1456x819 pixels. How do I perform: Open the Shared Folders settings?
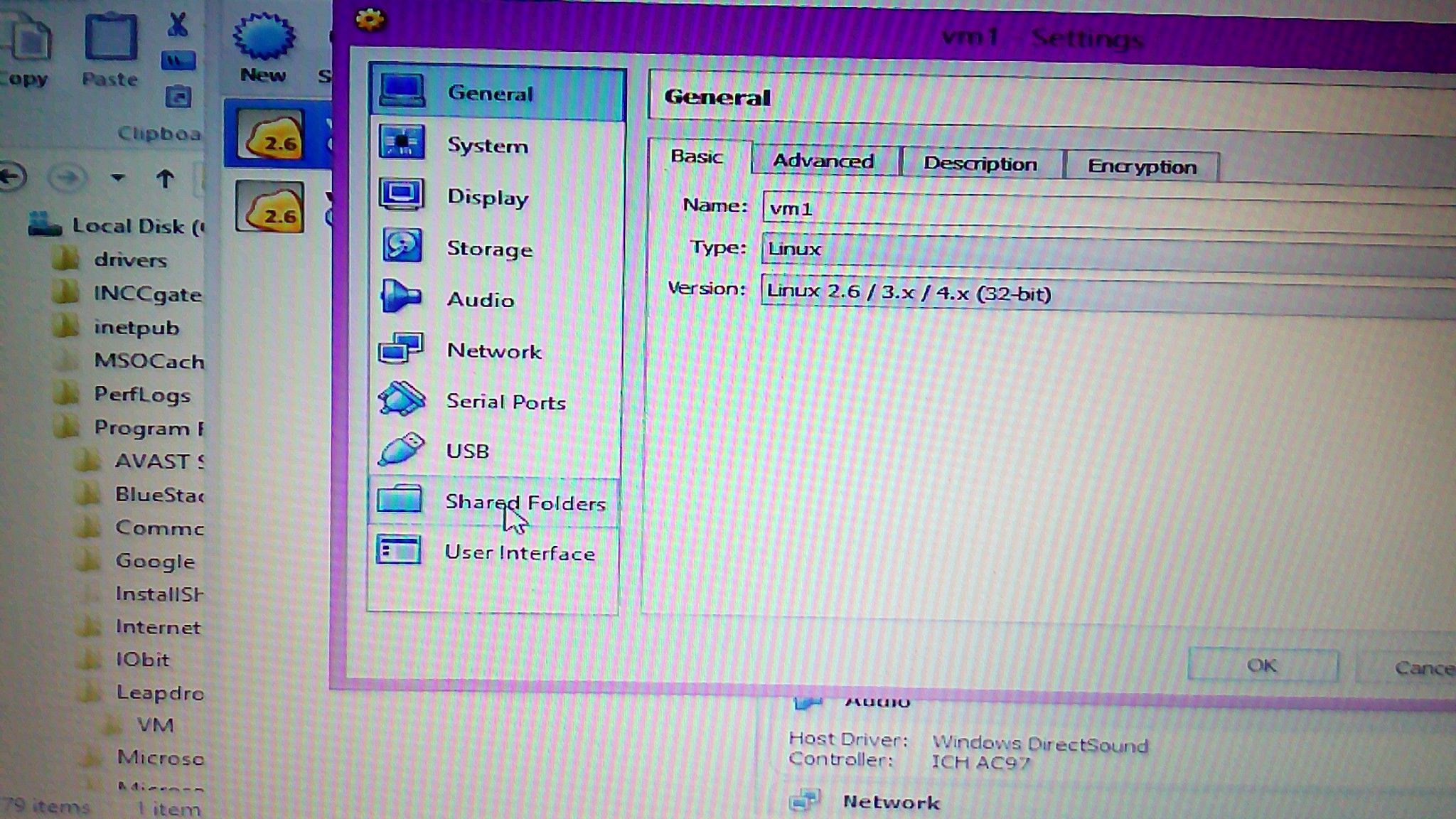click(x=524, y=503)
